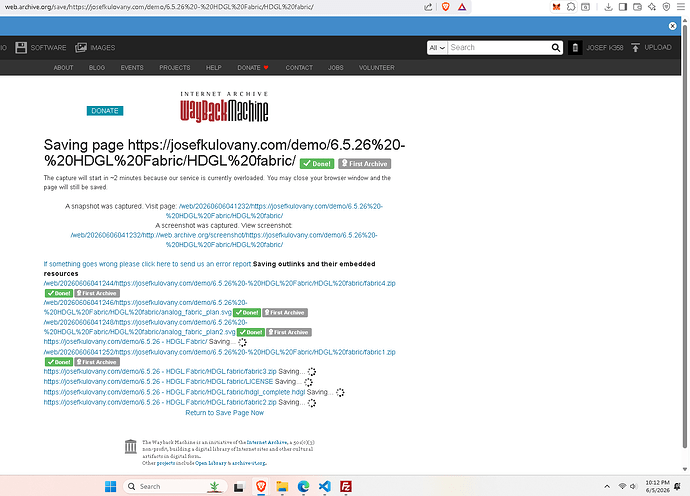
Task: Open File Explorer in the taskbar
Action: click(x=282, y=486)
